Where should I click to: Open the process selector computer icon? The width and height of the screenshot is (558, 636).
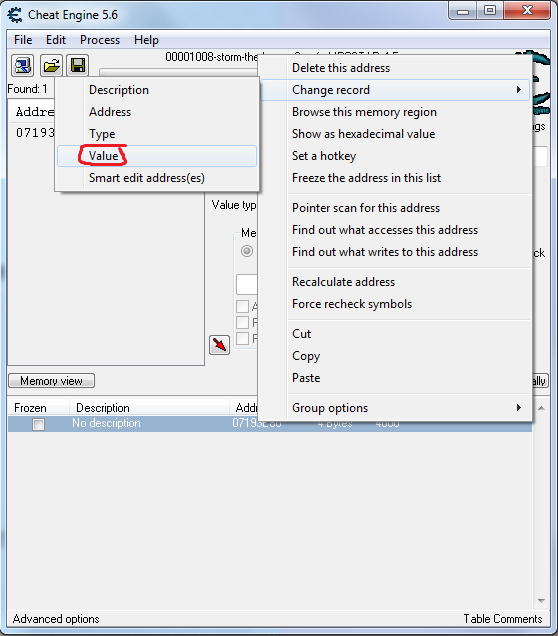tap(22, 65)
